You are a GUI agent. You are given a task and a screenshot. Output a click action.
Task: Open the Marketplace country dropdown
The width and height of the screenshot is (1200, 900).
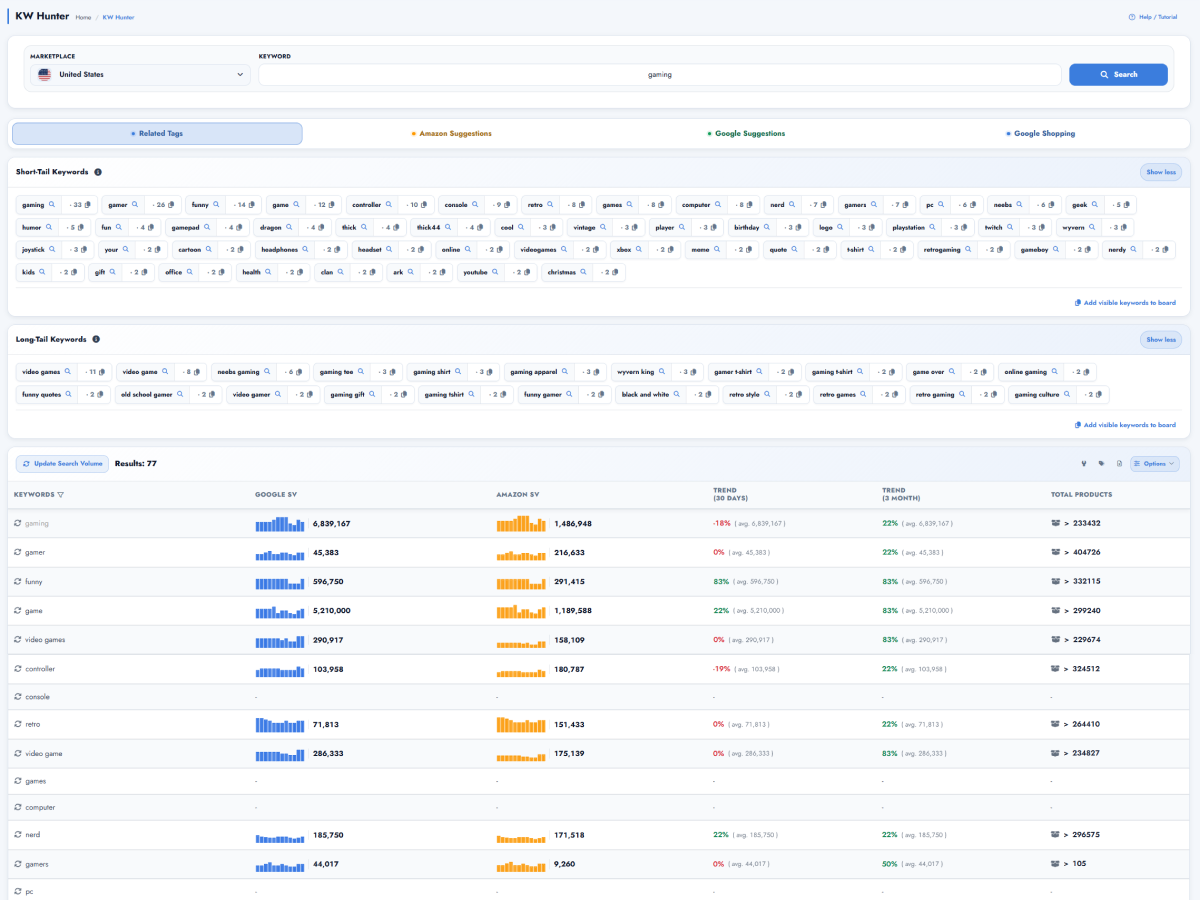[140, 75]
